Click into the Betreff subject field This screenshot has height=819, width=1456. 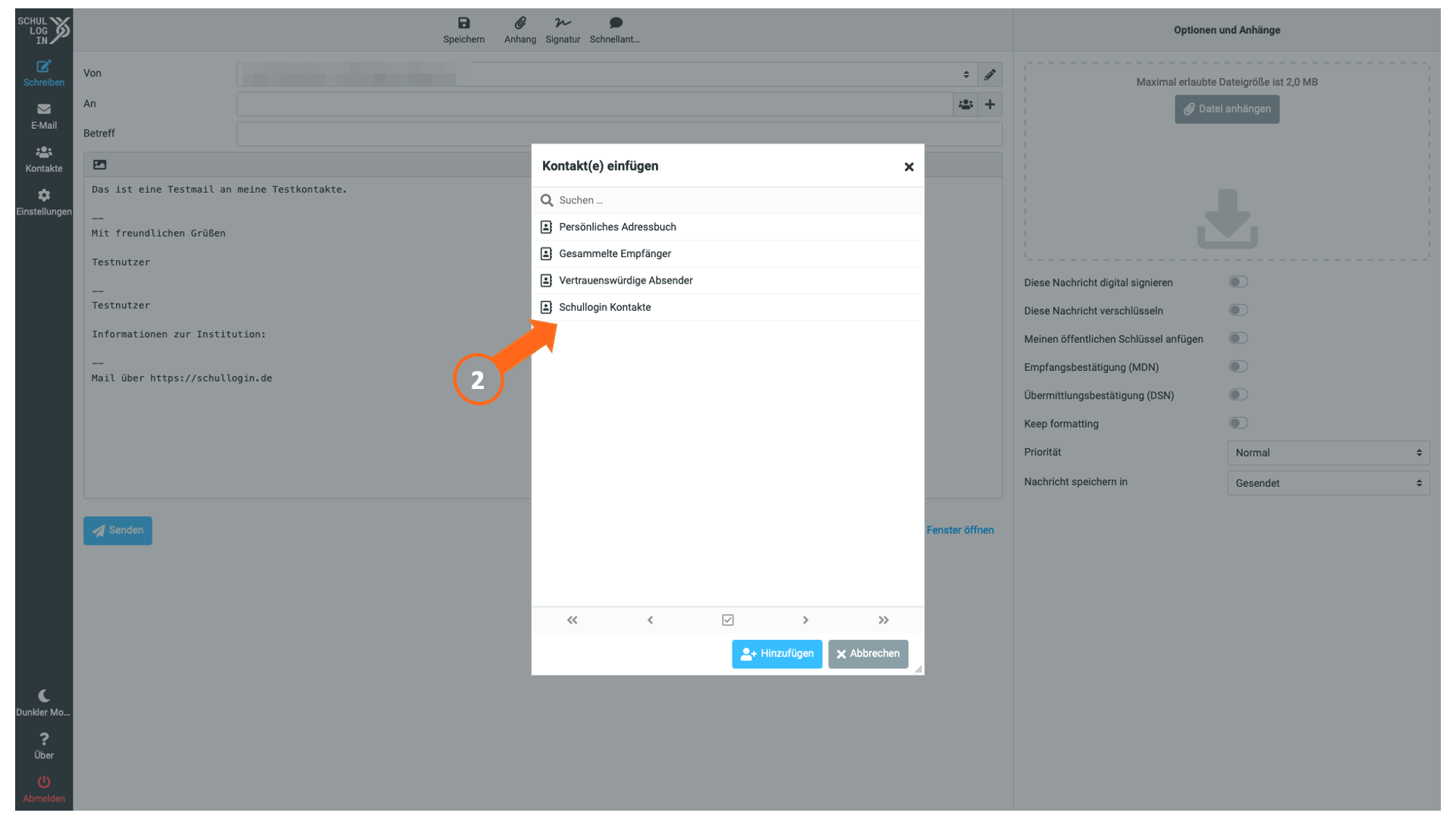619,134
